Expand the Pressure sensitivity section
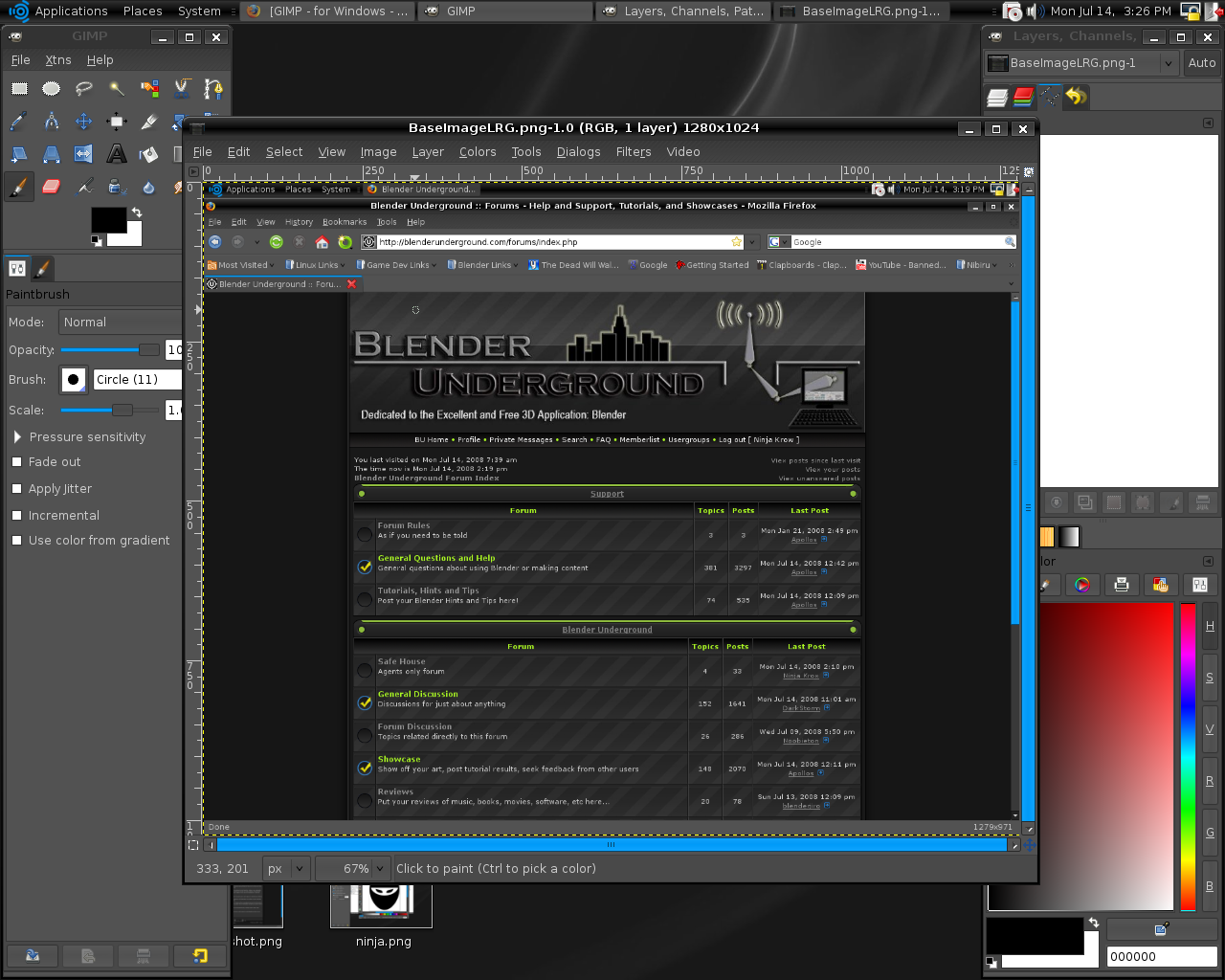This screenshot has height=980, width=1225. 17,437
